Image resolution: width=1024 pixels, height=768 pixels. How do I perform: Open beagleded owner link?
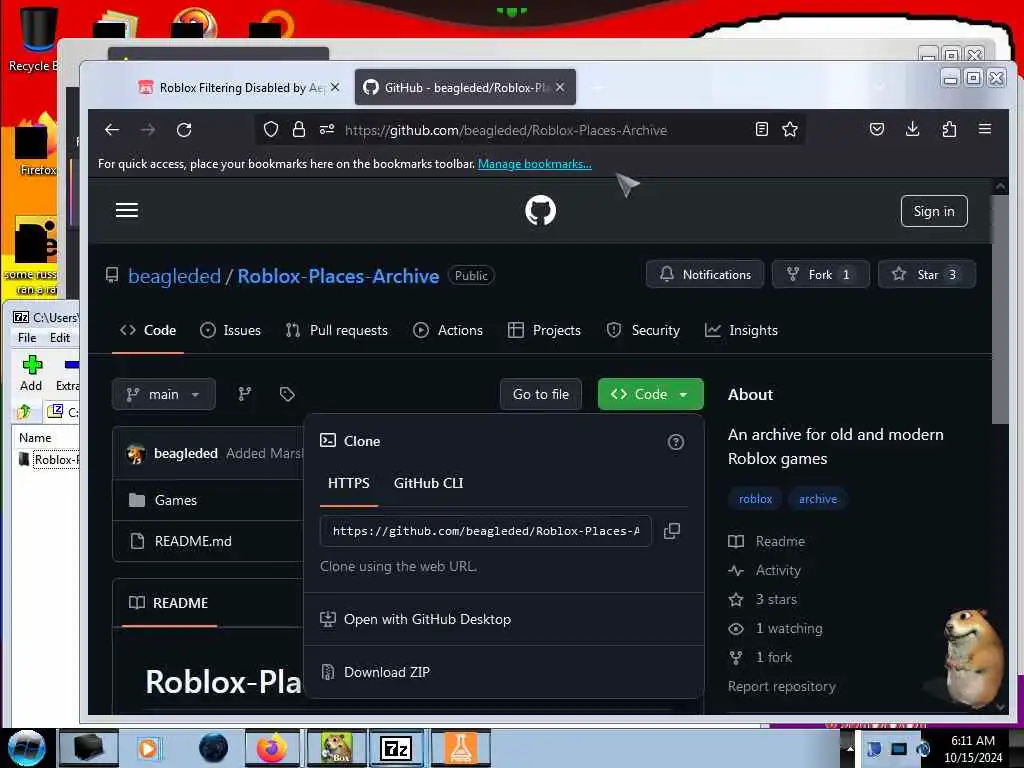[x=174, y=276]
